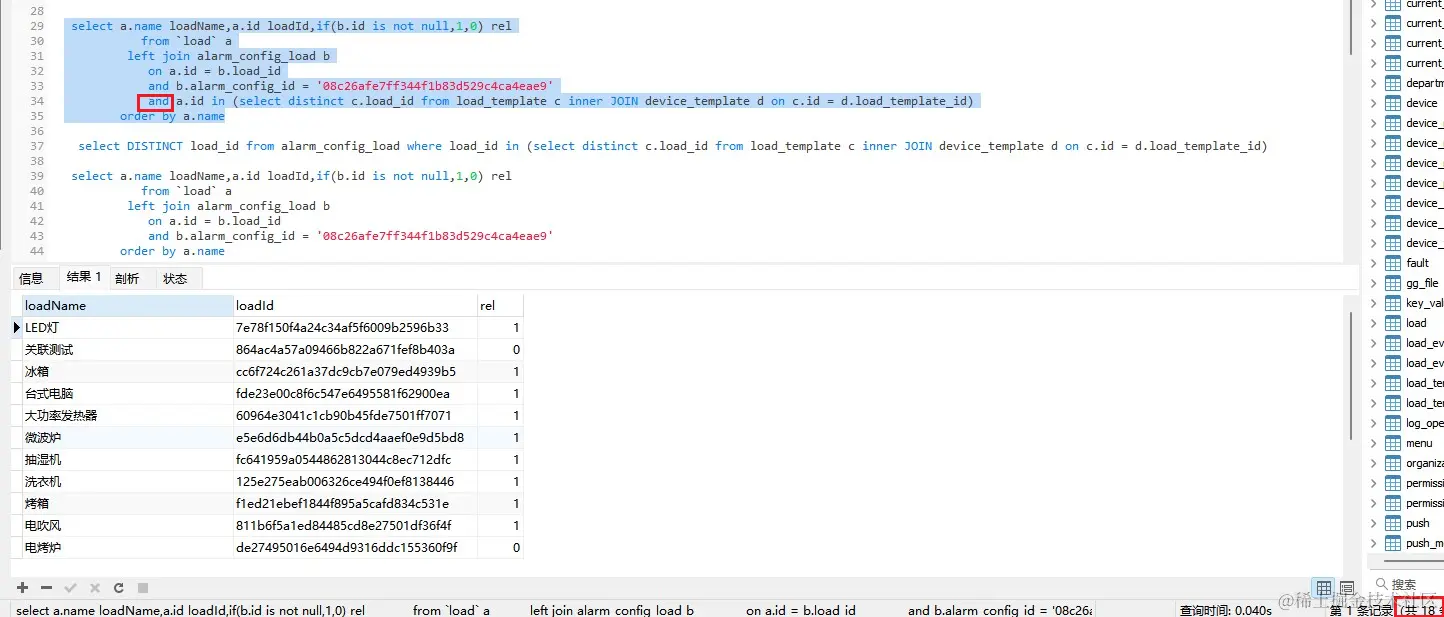Expand the organiza table node
1444x617 pixels.
[x=1373, y=463]
